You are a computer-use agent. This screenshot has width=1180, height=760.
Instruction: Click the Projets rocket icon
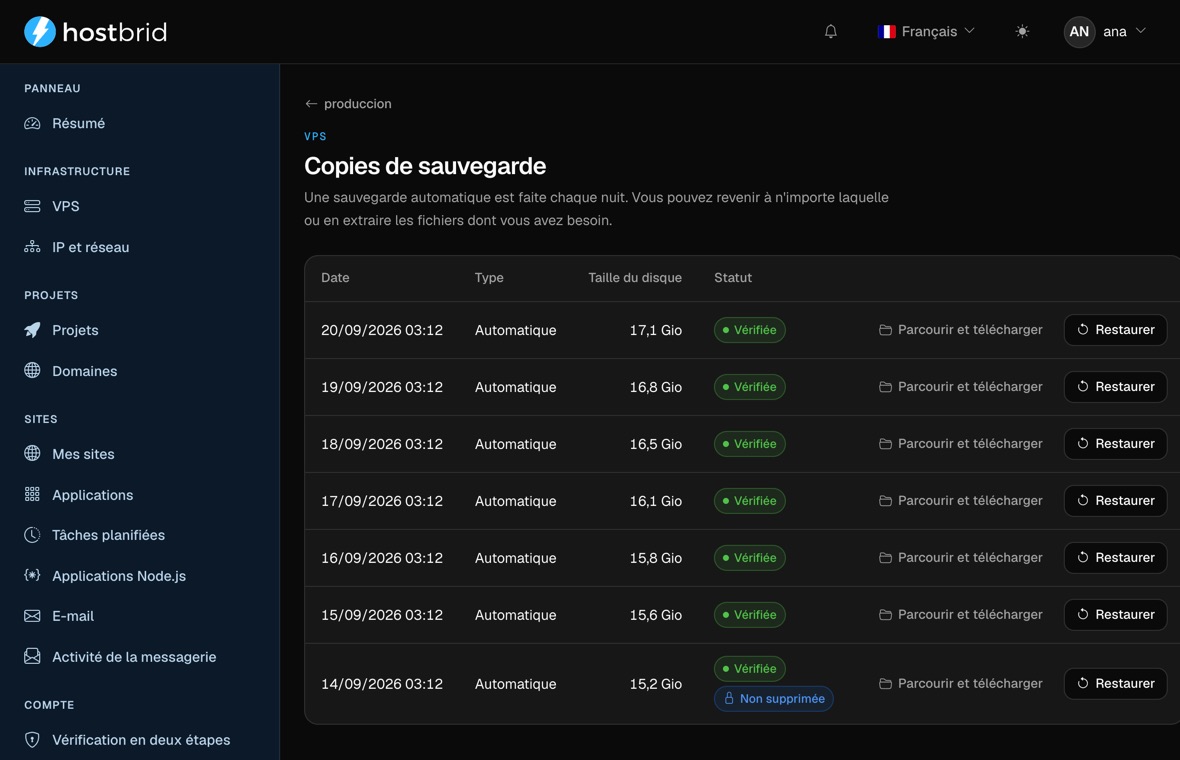pyautogui.click(x=32, y=330)
